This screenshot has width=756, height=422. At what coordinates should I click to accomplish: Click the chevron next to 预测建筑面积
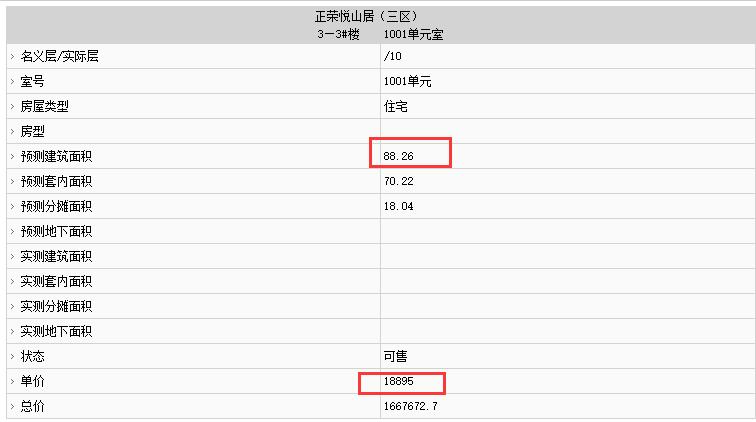[x=13, y=157]
